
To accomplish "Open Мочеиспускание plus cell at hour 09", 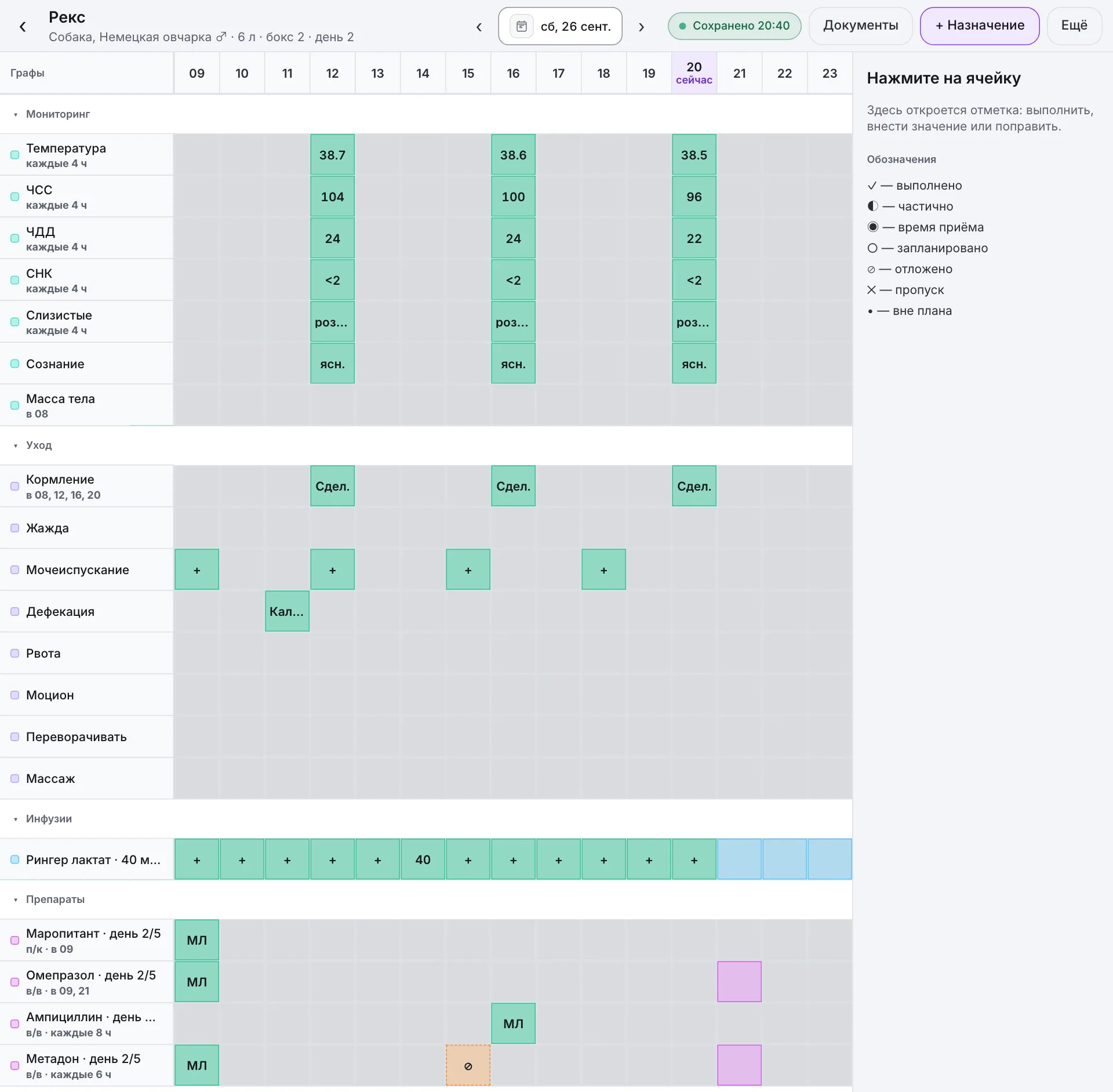I will tap(197, 569).
